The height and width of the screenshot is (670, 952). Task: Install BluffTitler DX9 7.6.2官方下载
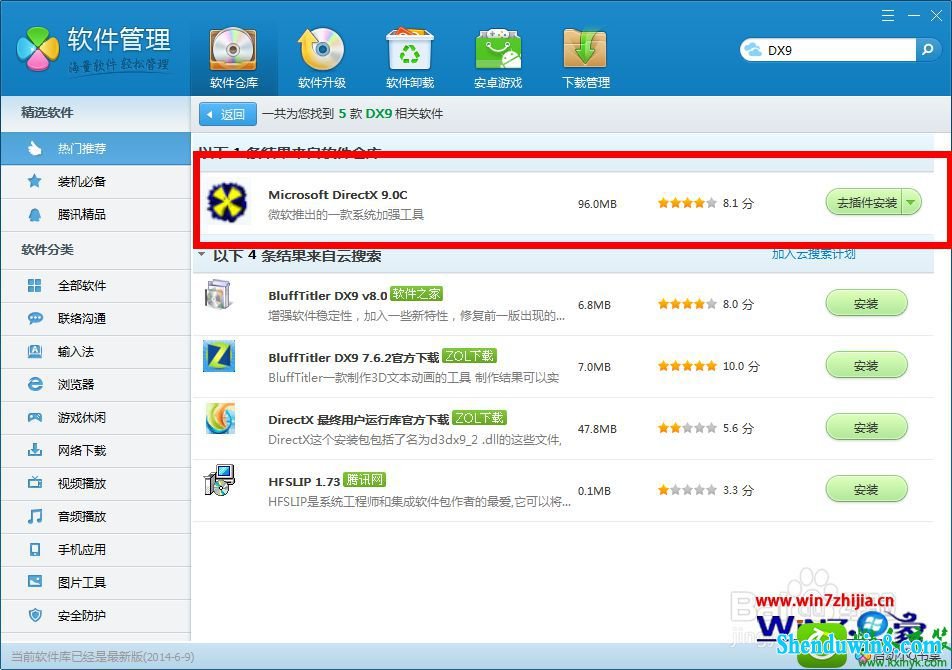tap(866, 365)
